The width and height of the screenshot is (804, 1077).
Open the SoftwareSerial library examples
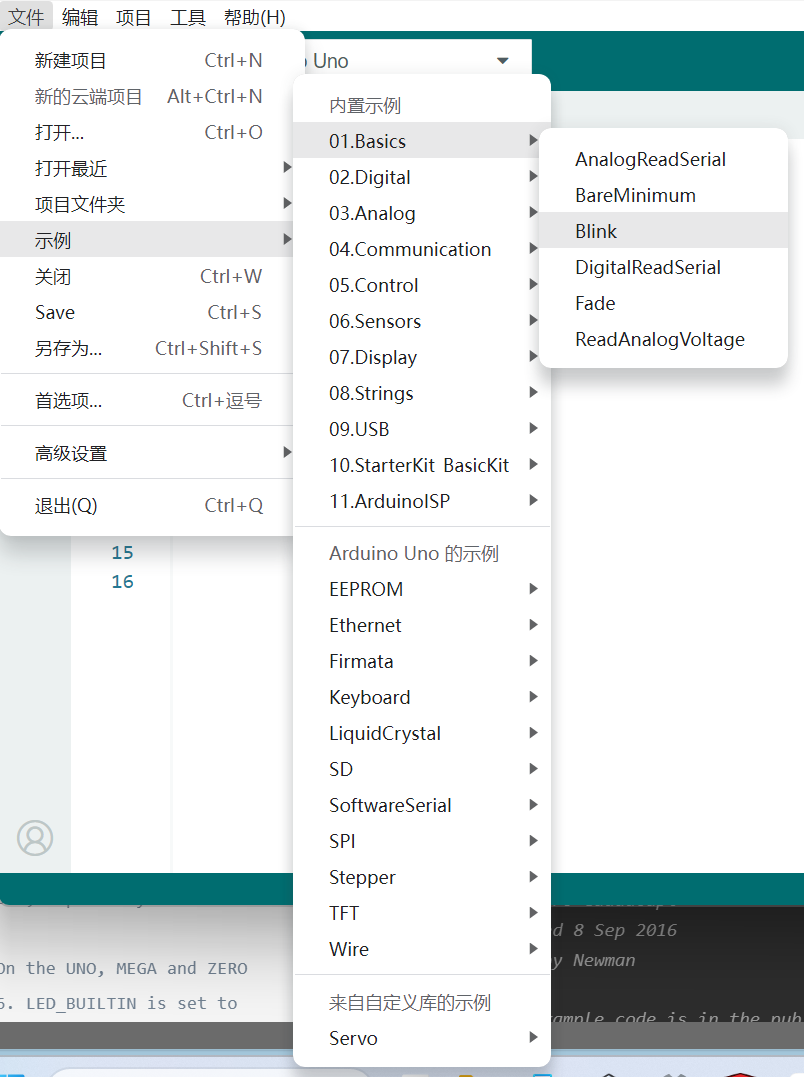point(422,805)
